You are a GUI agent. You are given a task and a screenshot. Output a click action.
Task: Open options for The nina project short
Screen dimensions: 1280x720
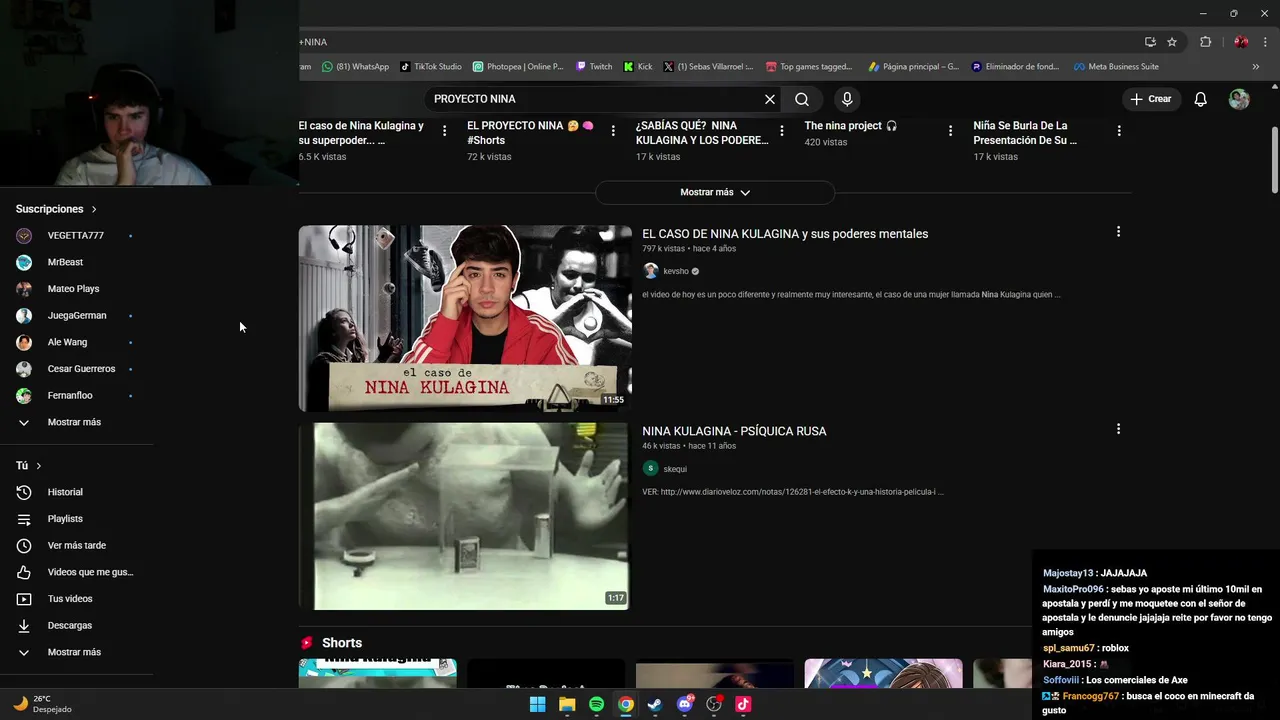point(950,131)
